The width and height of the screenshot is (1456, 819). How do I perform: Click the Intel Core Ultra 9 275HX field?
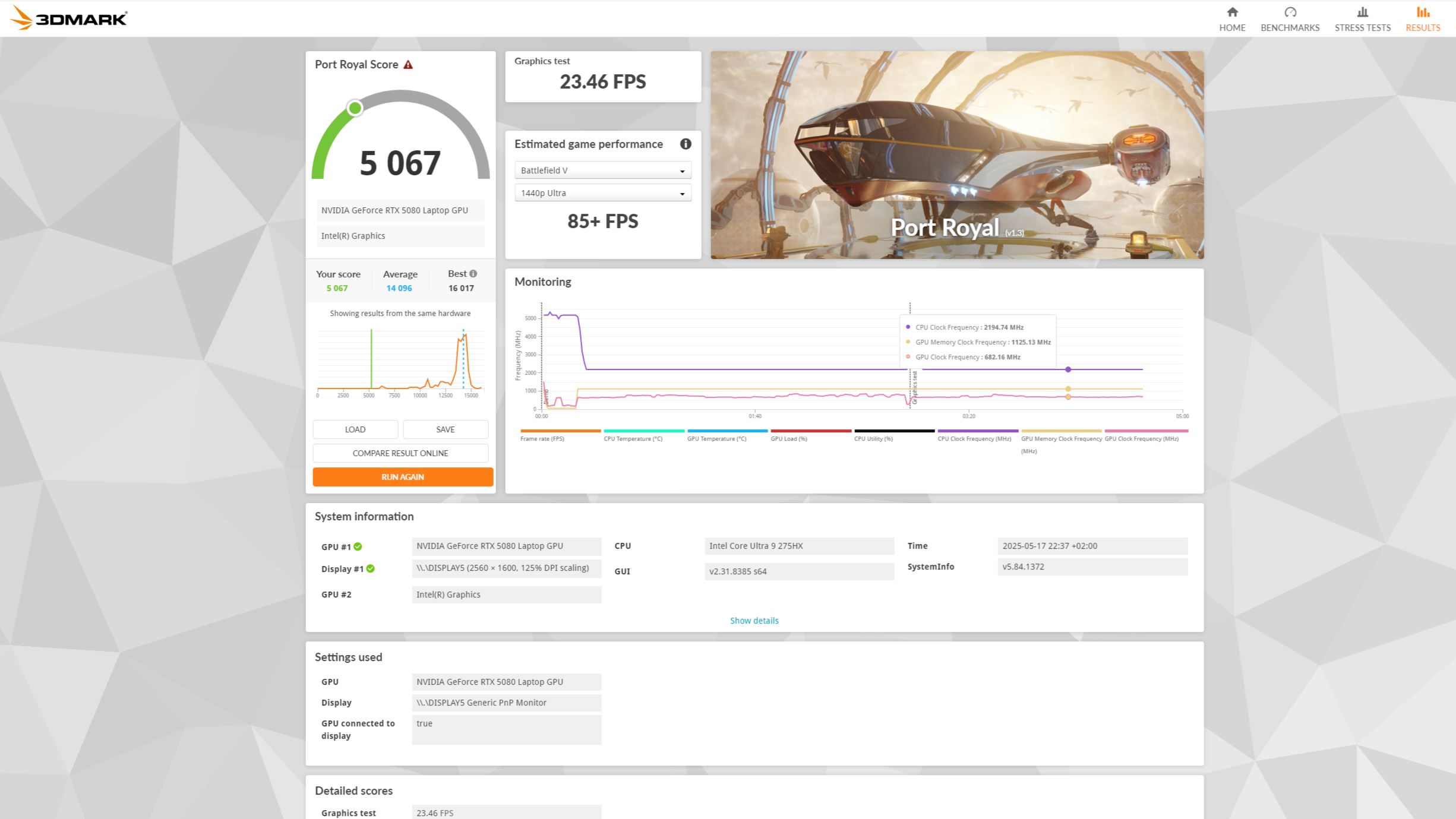click(x=799, y=546)
